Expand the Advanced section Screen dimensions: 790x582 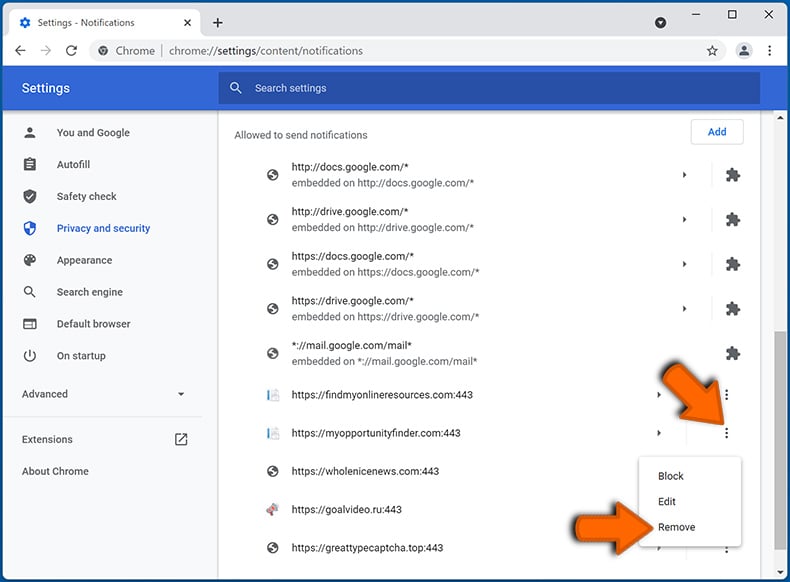(103, 394)
